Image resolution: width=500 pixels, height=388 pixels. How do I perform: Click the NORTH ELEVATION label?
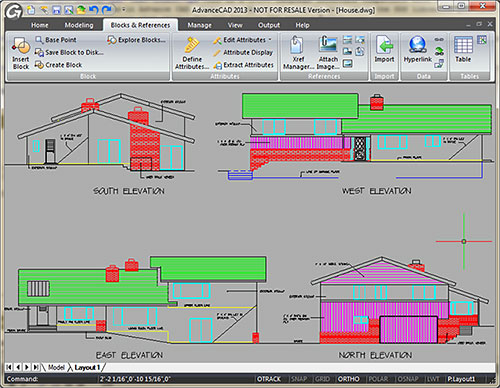click(x=375, y=355)
